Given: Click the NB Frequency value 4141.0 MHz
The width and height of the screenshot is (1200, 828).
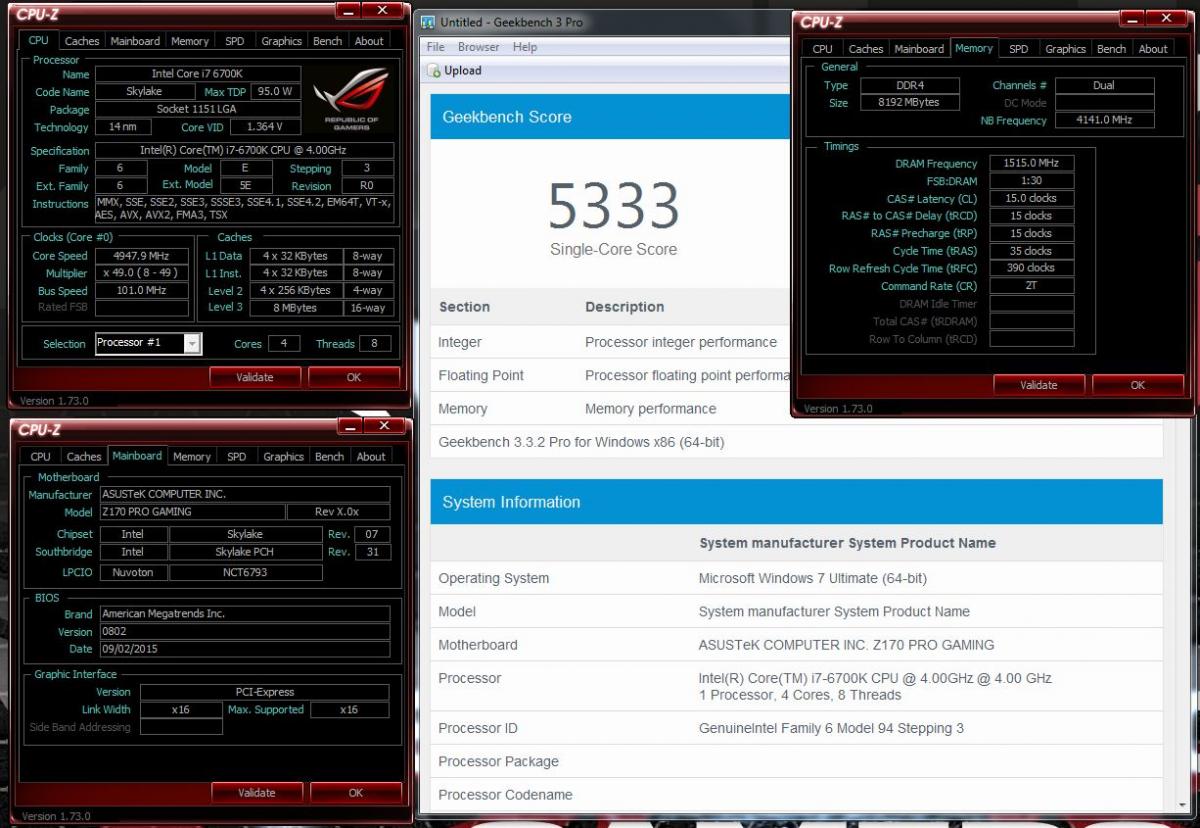Looking at the screenshot, I should point(1104,120).
